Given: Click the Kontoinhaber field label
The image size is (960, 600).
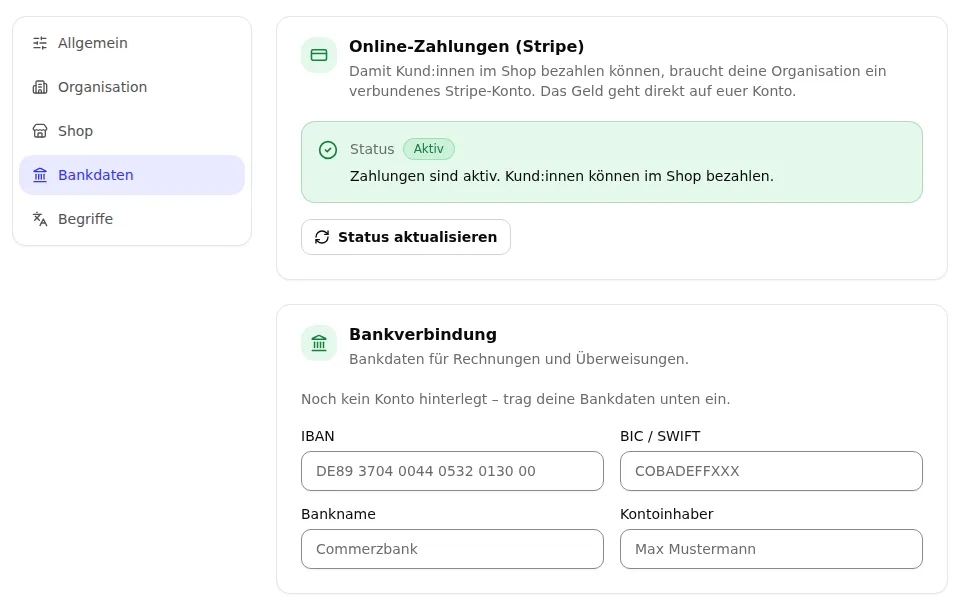Looking at the screenshot, I should click(x=667, y=514).
